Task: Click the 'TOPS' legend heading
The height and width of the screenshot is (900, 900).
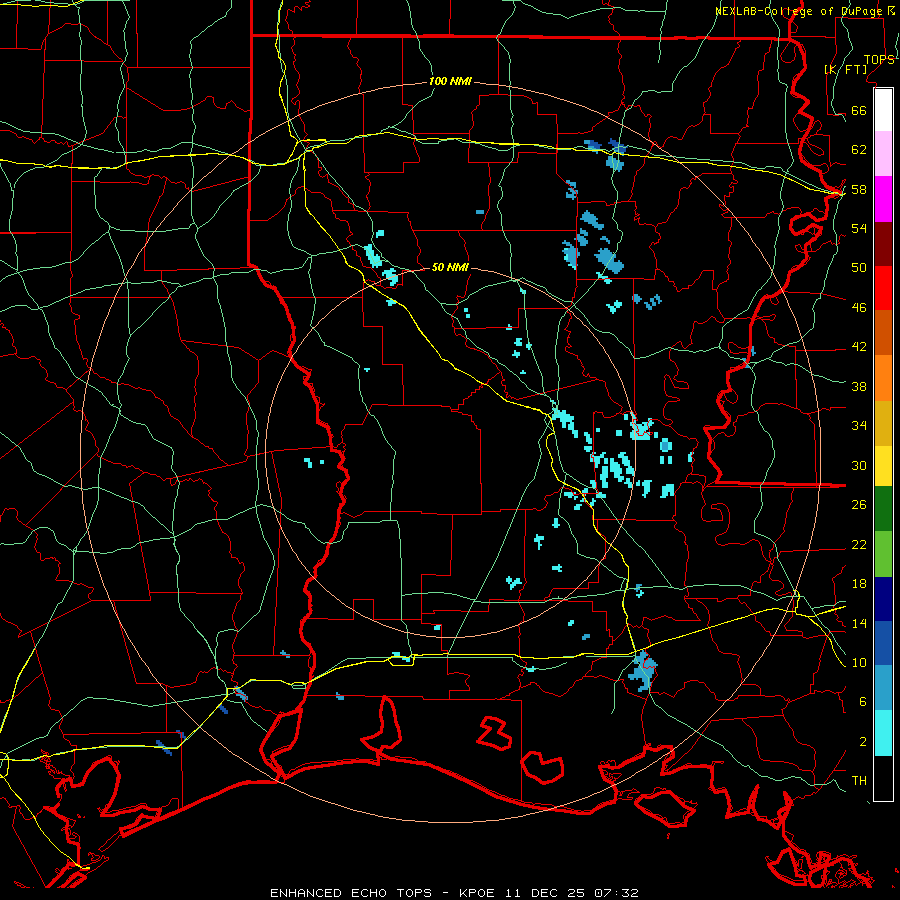Action: click(879, 60)
